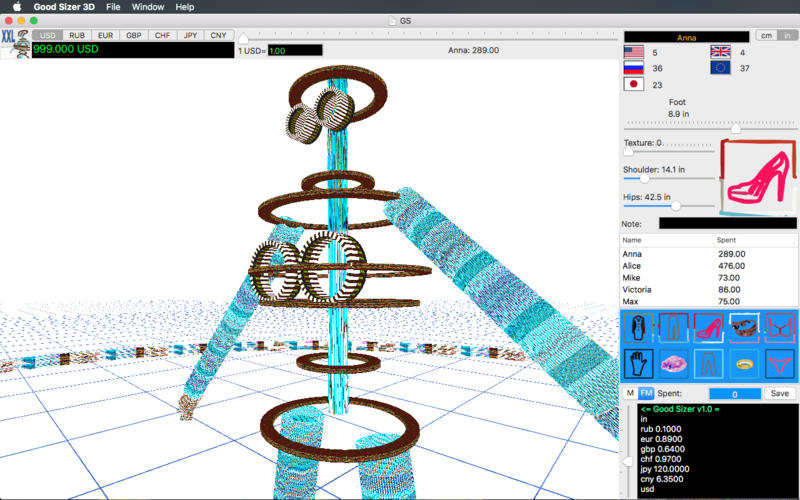Open the Window menu
The height and width of the screenshot is (500, 800).
coord(148,7)
